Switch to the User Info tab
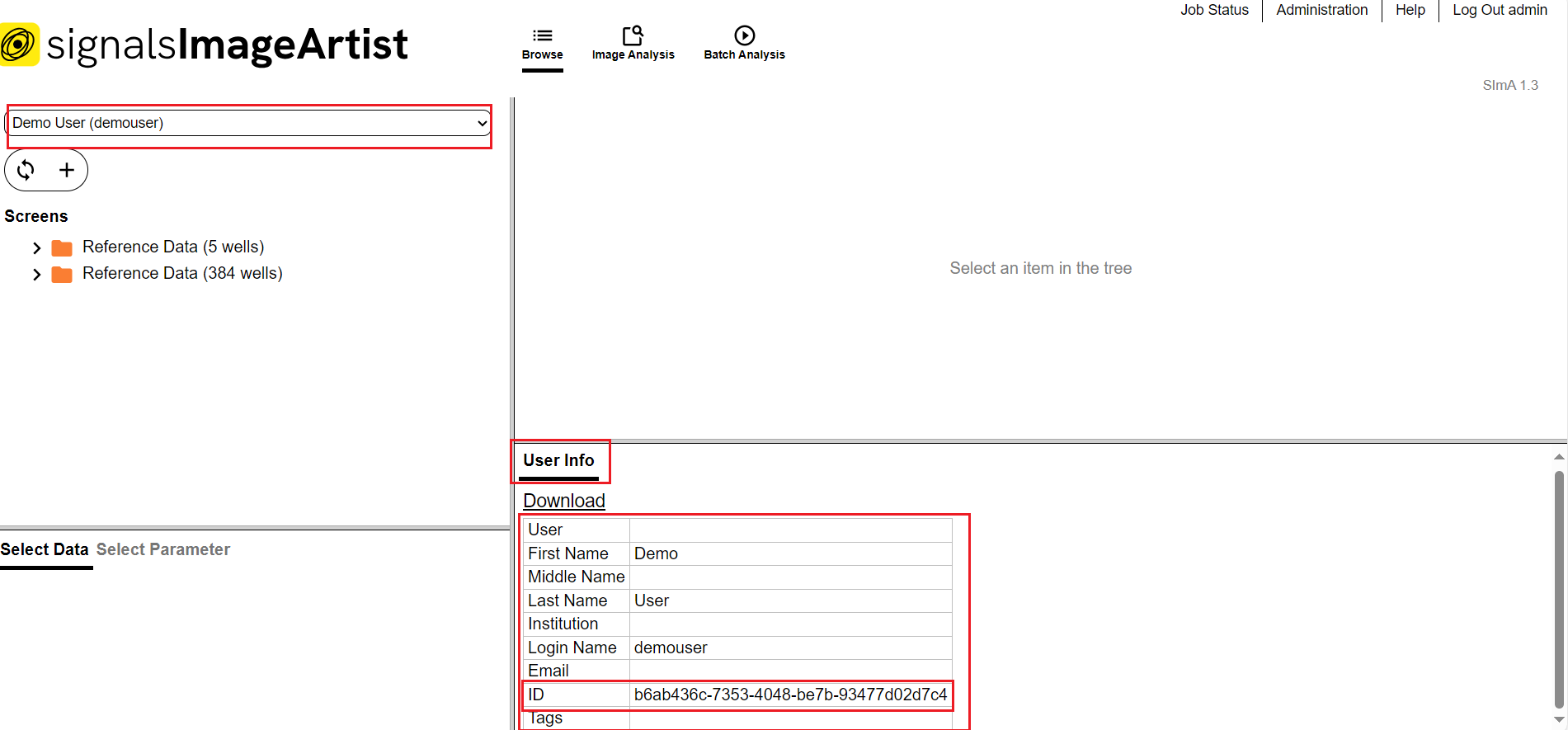1568x730 pixels. tap(558, 460)
